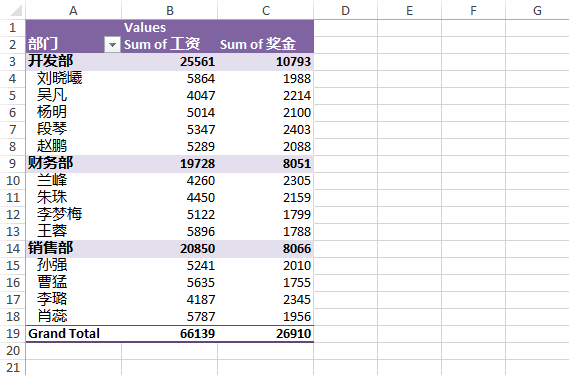The image size is (569, 375).
Task: Select column E header
Action: [x=409, y=11]
